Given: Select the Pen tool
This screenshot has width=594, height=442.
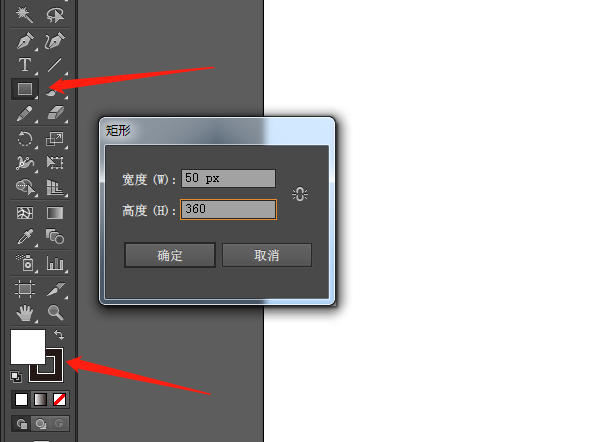Looking at the screenshot, I should [25, 41].
